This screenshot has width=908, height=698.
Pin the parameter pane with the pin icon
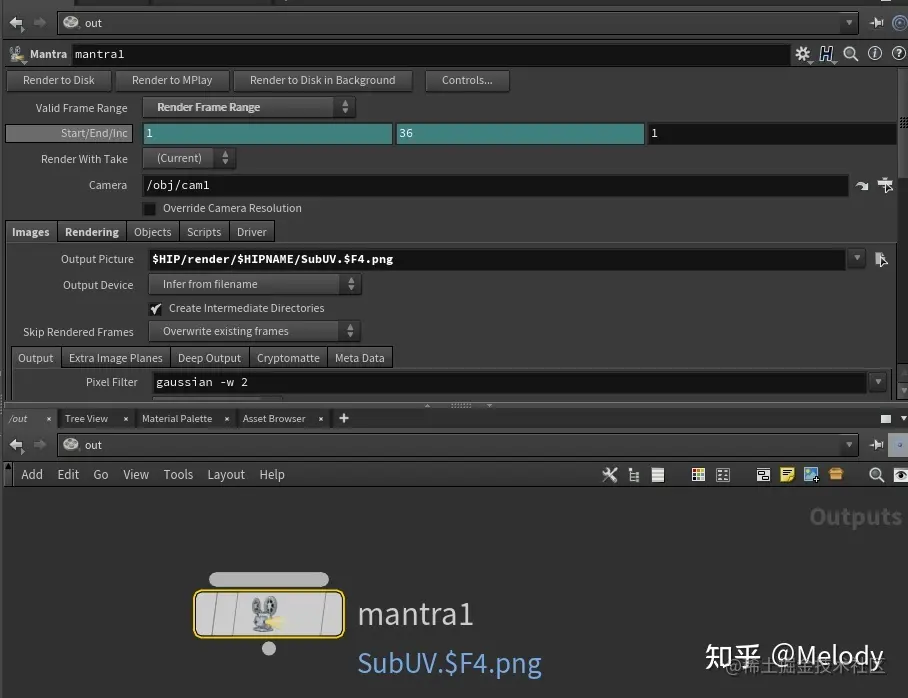point(877,23)
